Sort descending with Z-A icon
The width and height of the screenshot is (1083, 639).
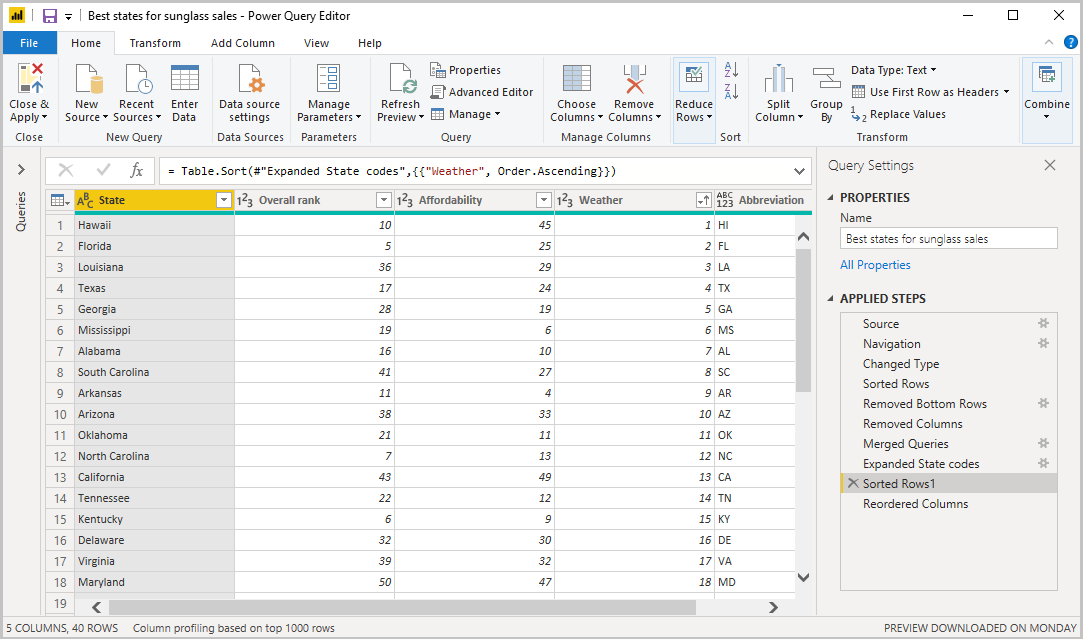[731, 91]
